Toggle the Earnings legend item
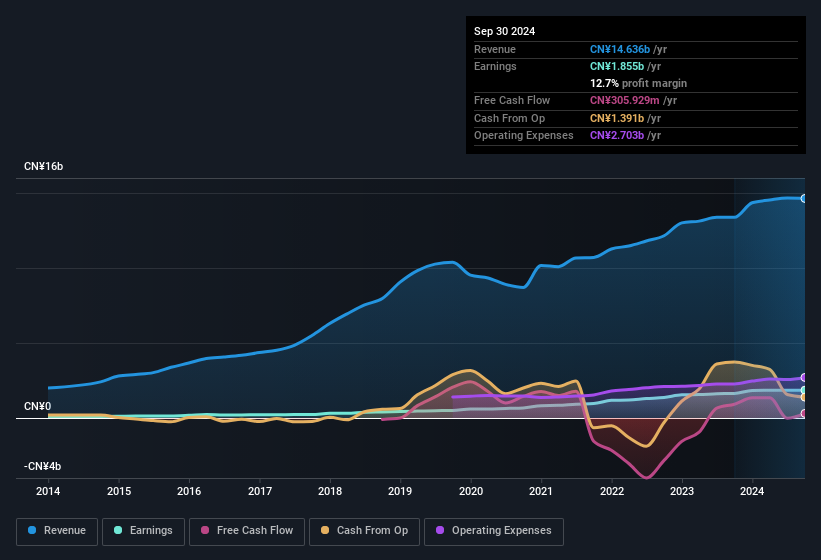821x560 pixels. point(144,531)
